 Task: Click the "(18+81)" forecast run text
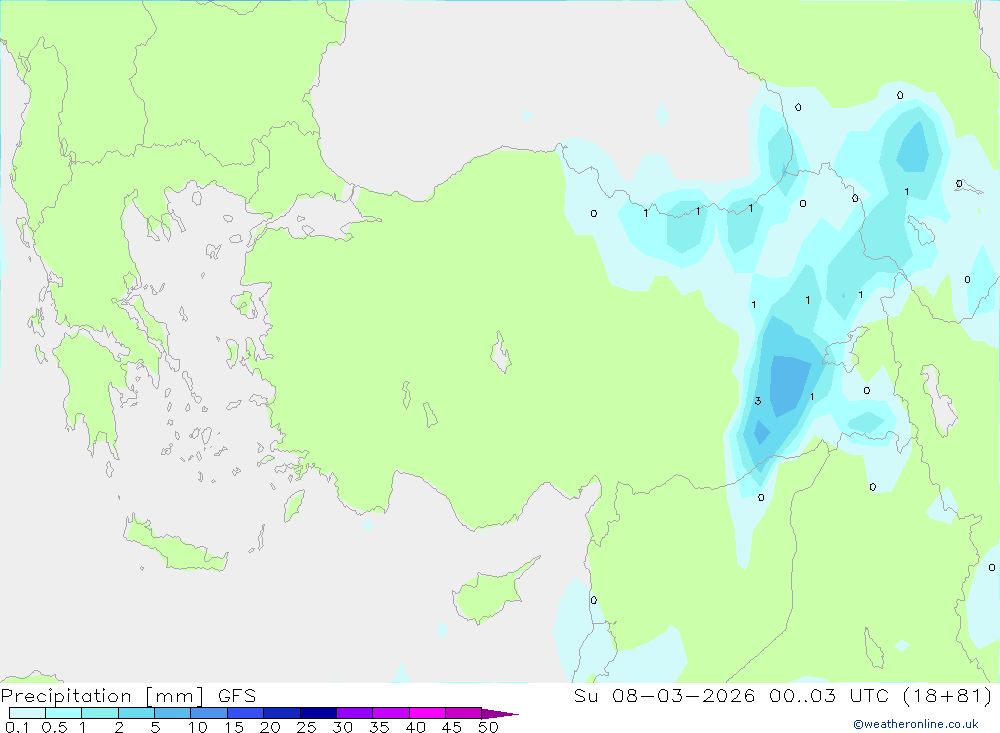(948, 696)
